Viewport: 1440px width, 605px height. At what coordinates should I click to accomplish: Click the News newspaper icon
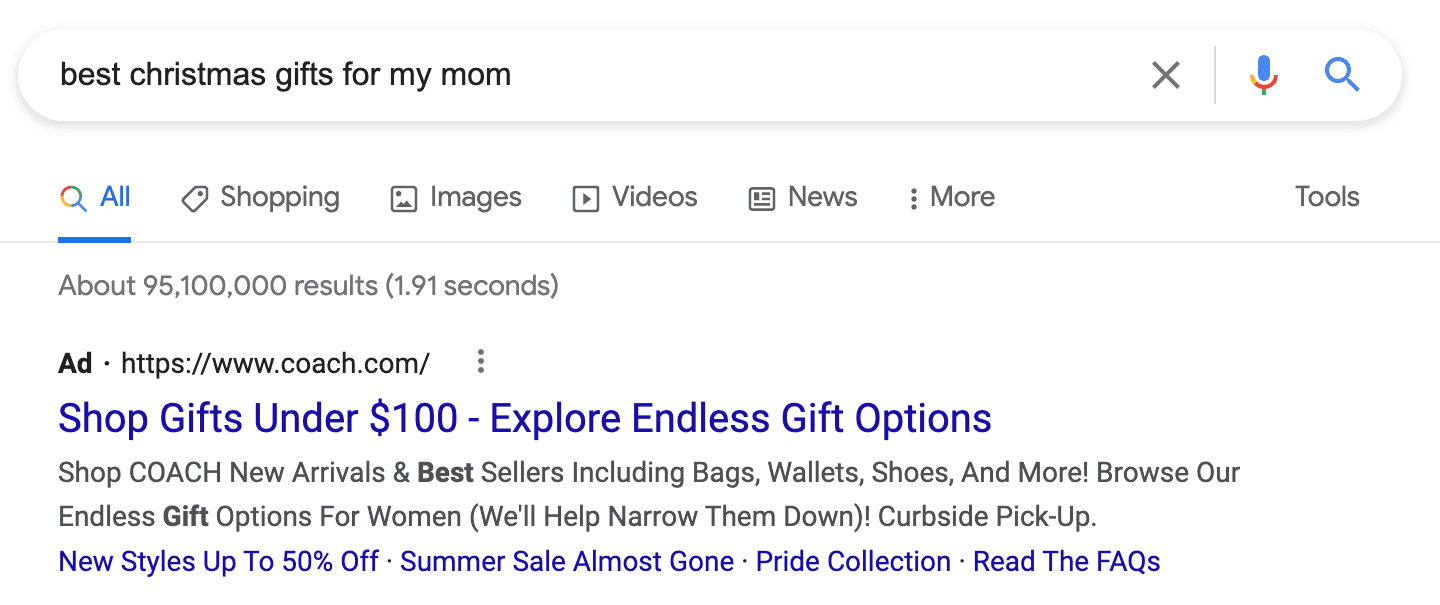pyautogui.click(x=762, y=199)
